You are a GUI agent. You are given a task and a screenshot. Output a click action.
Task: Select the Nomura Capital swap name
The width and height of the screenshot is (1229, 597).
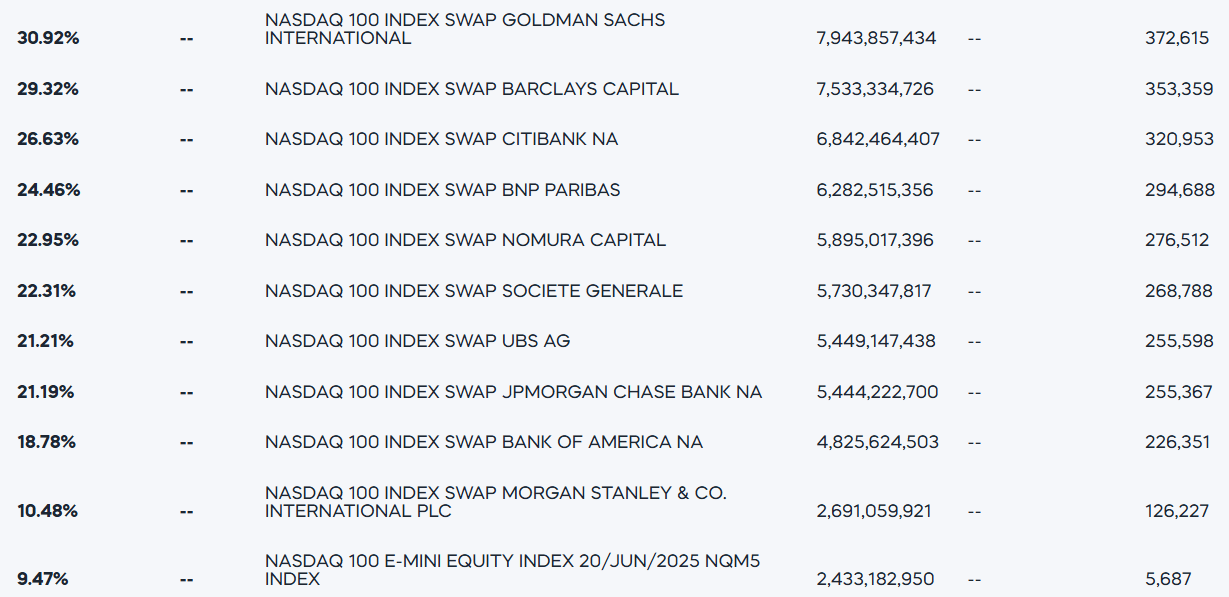click(x=465, y=240)
